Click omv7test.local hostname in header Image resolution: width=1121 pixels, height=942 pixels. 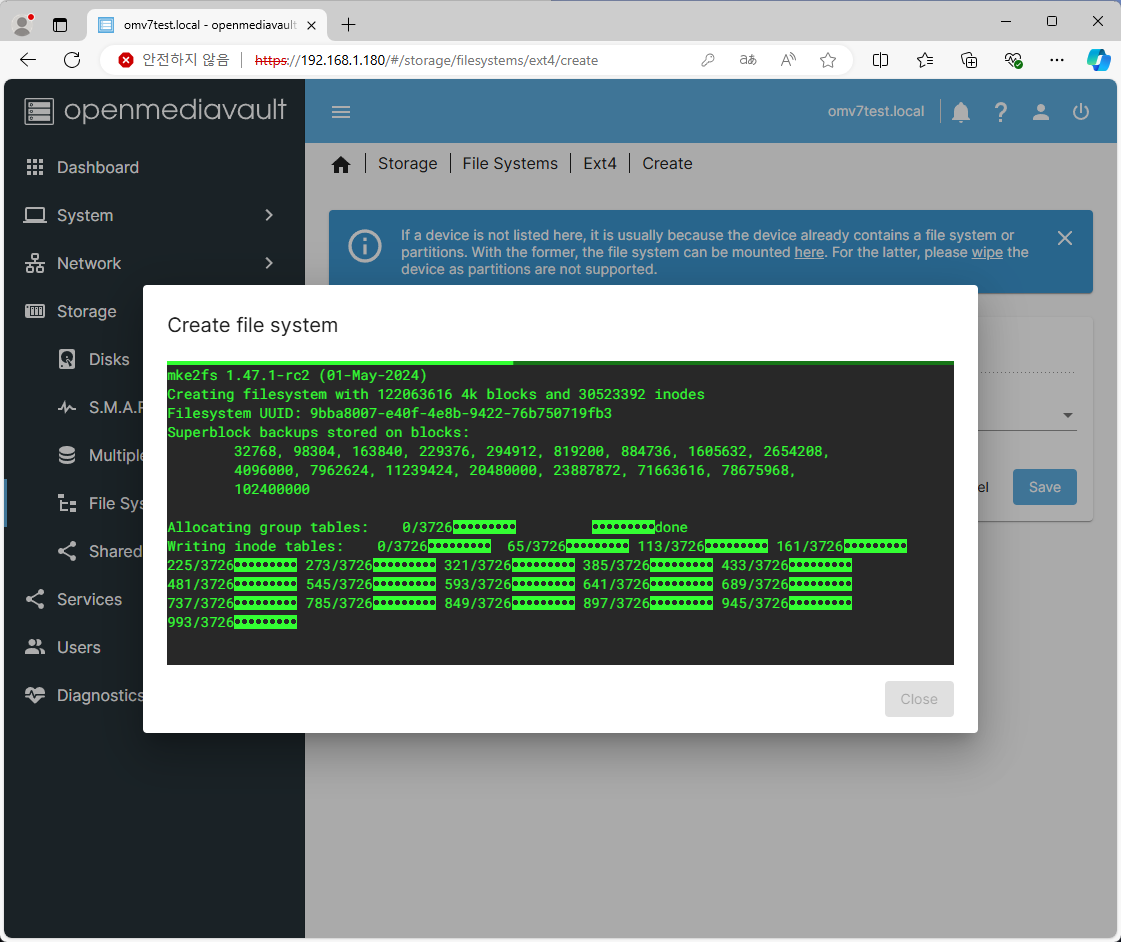[875, 111]
